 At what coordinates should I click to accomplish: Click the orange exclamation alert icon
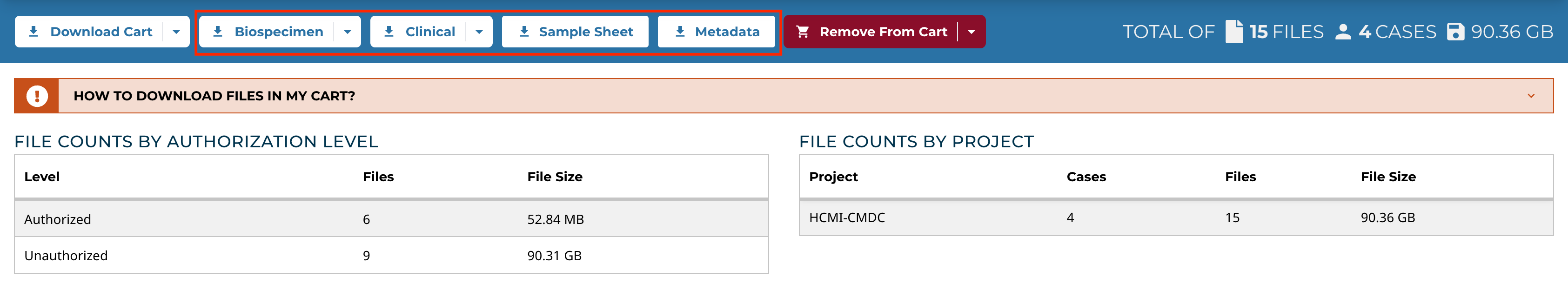(37, 96)
